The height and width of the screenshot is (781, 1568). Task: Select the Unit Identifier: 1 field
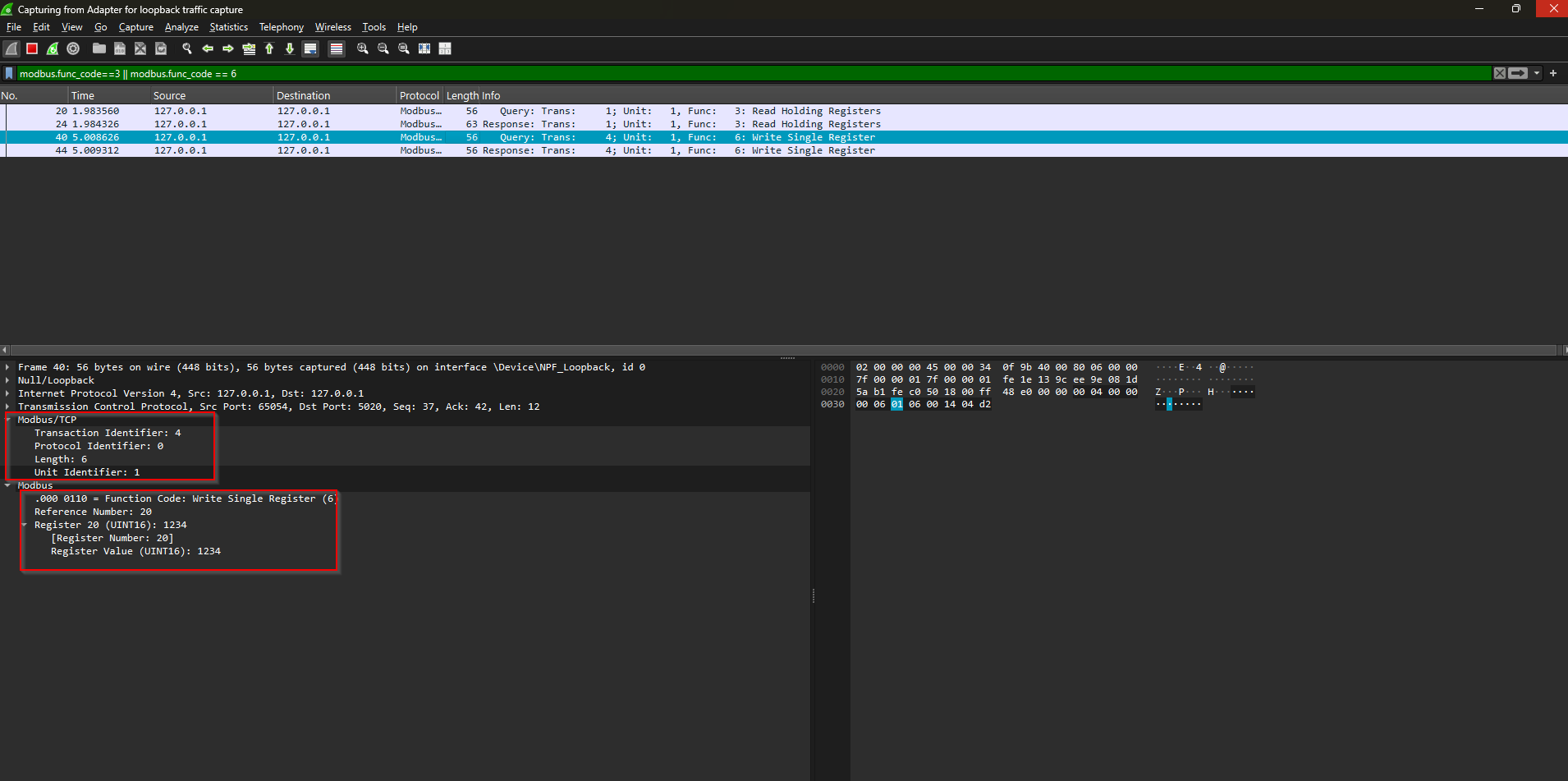coord(87,472)
